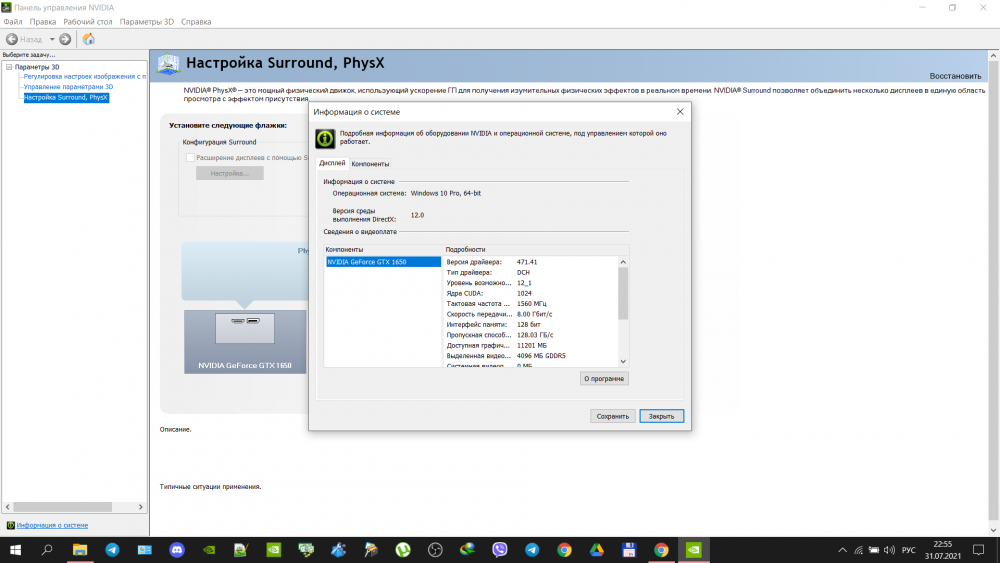Click the DirectX version value 12.0
This screenshot has width=1000, height=563.
tap(418, 216)
